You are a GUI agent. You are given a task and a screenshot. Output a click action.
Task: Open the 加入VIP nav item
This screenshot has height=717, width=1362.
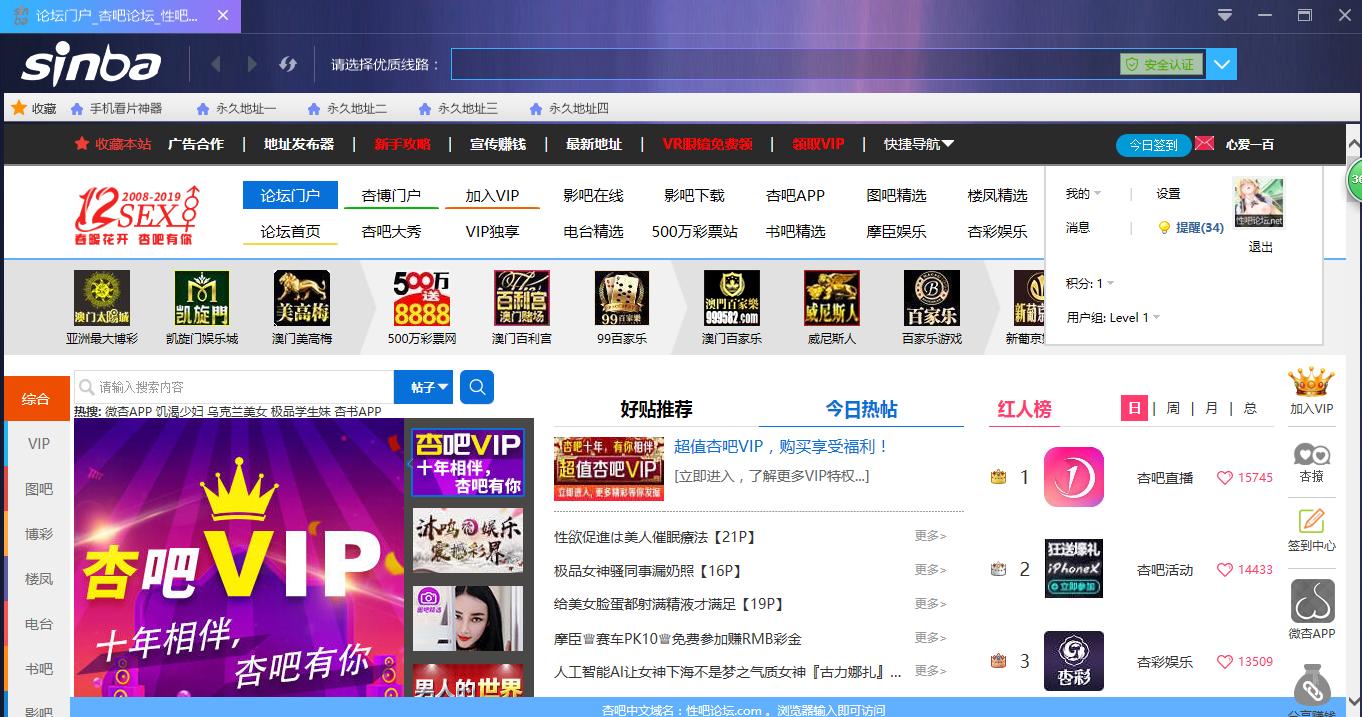point(492,195)
